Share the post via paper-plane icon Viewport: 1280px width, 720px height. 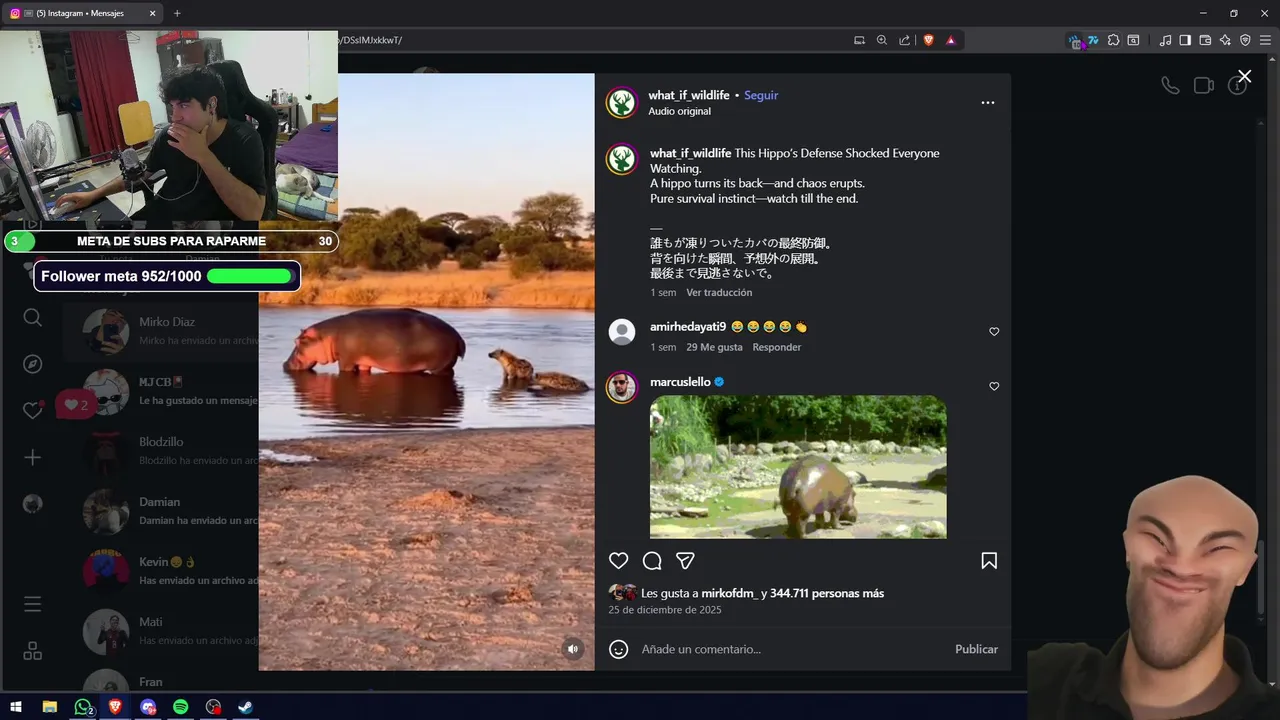(685, 561)
